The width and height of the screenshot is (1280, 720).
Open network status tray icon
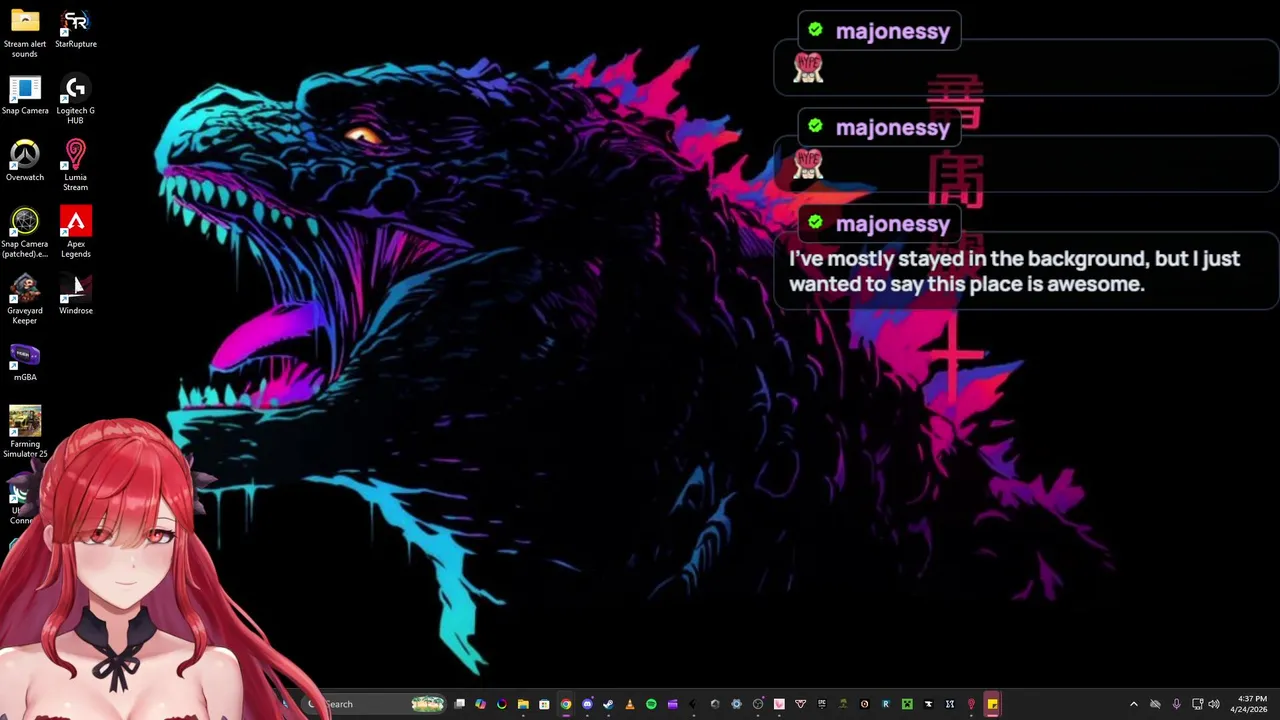click(x=1198, y=704)
